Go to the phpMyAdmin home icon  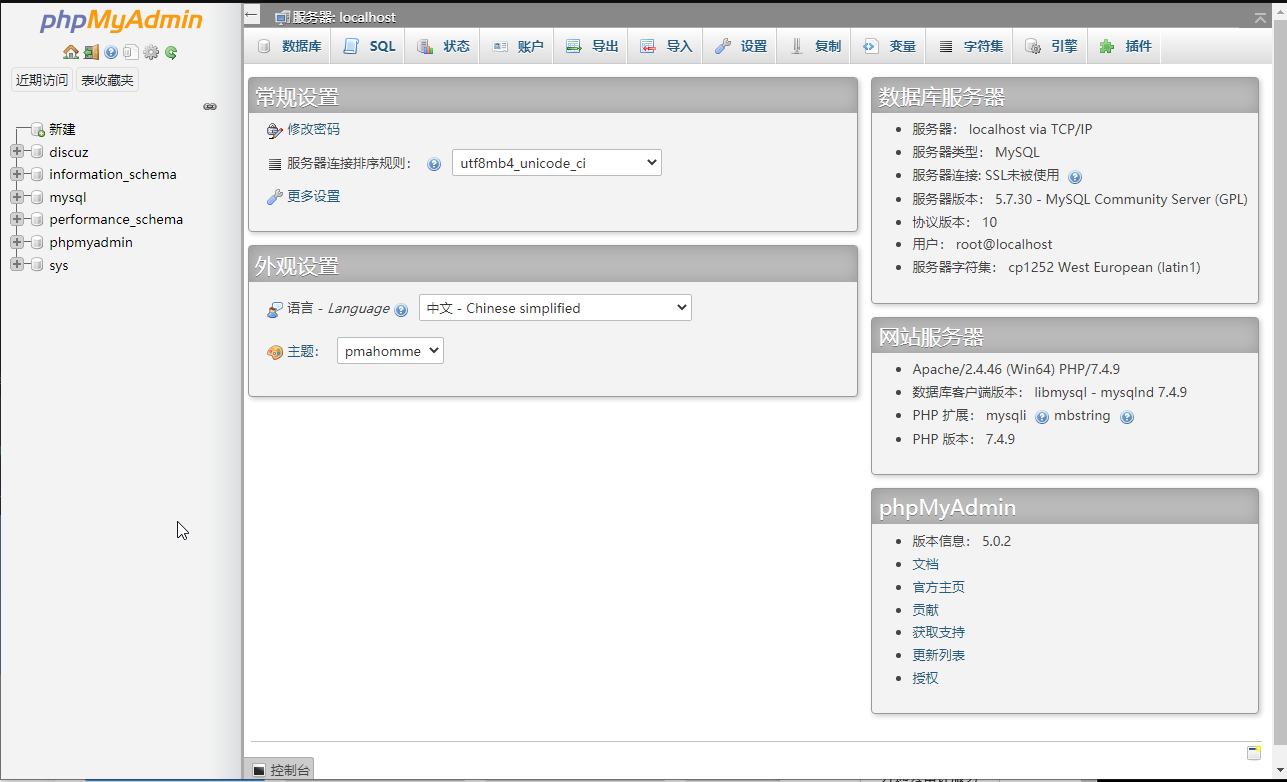[x=70, y=52]
